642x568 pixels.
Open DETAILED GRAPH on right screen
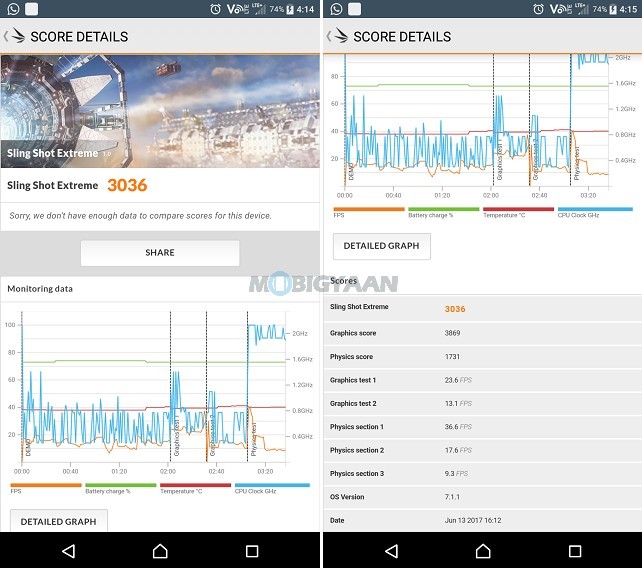[x=382, y=246]
